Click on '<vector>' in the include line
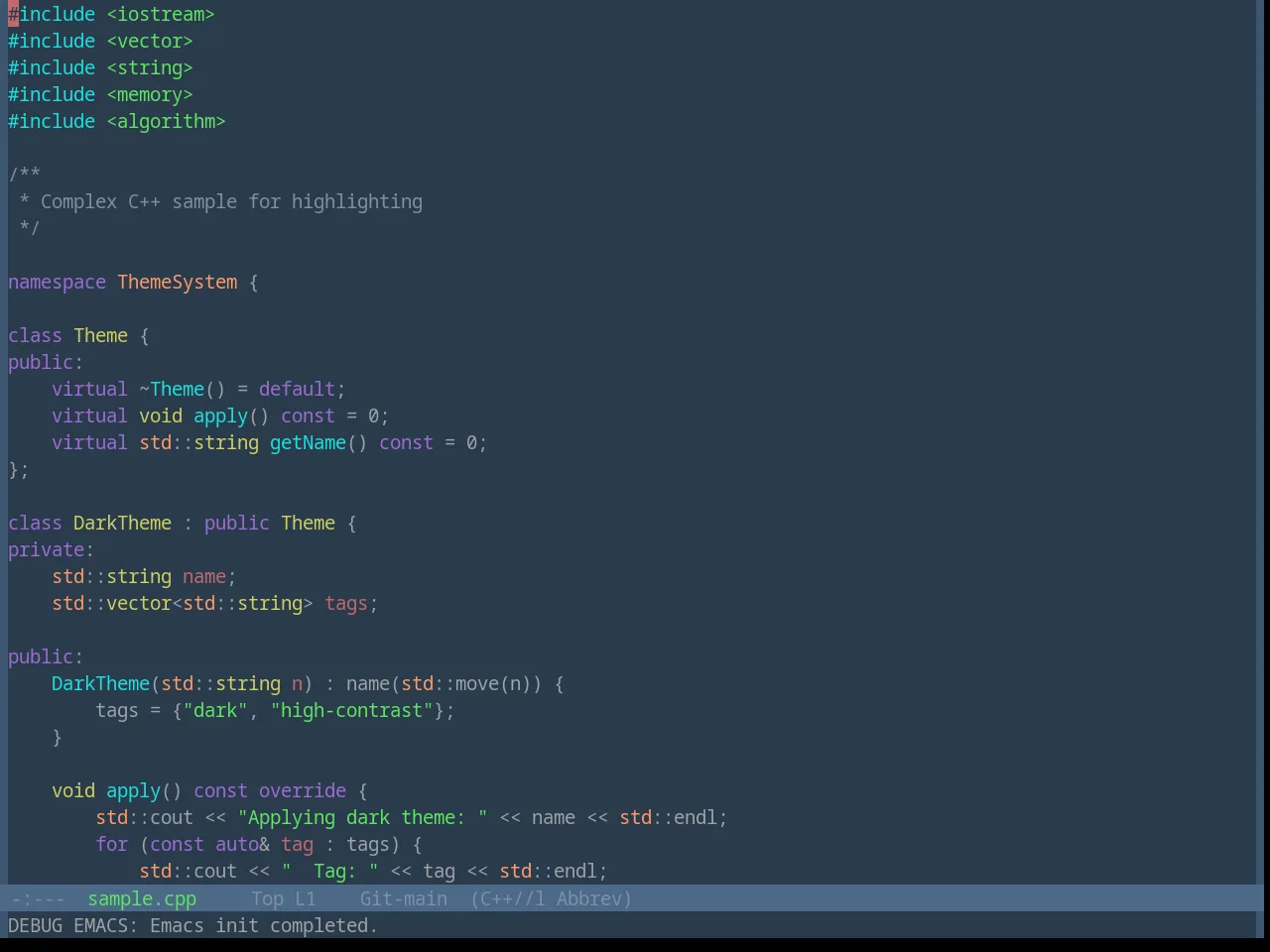Viewport: 1270px width, 952px height. (x=150, y=42)
